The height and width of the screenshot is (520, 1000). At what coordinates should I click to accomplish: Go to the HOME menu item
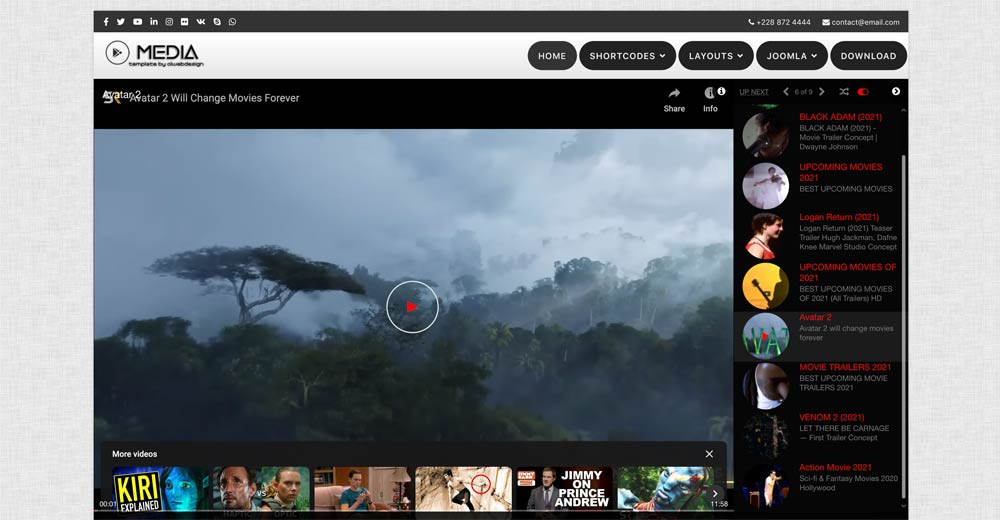point(552,56)
